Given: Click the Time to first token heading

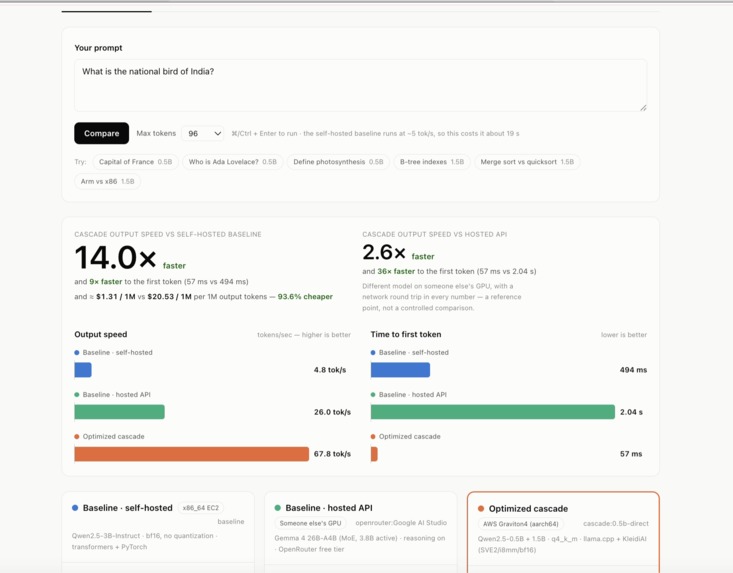Looking at the screenshot, I should tap(406, 334).
